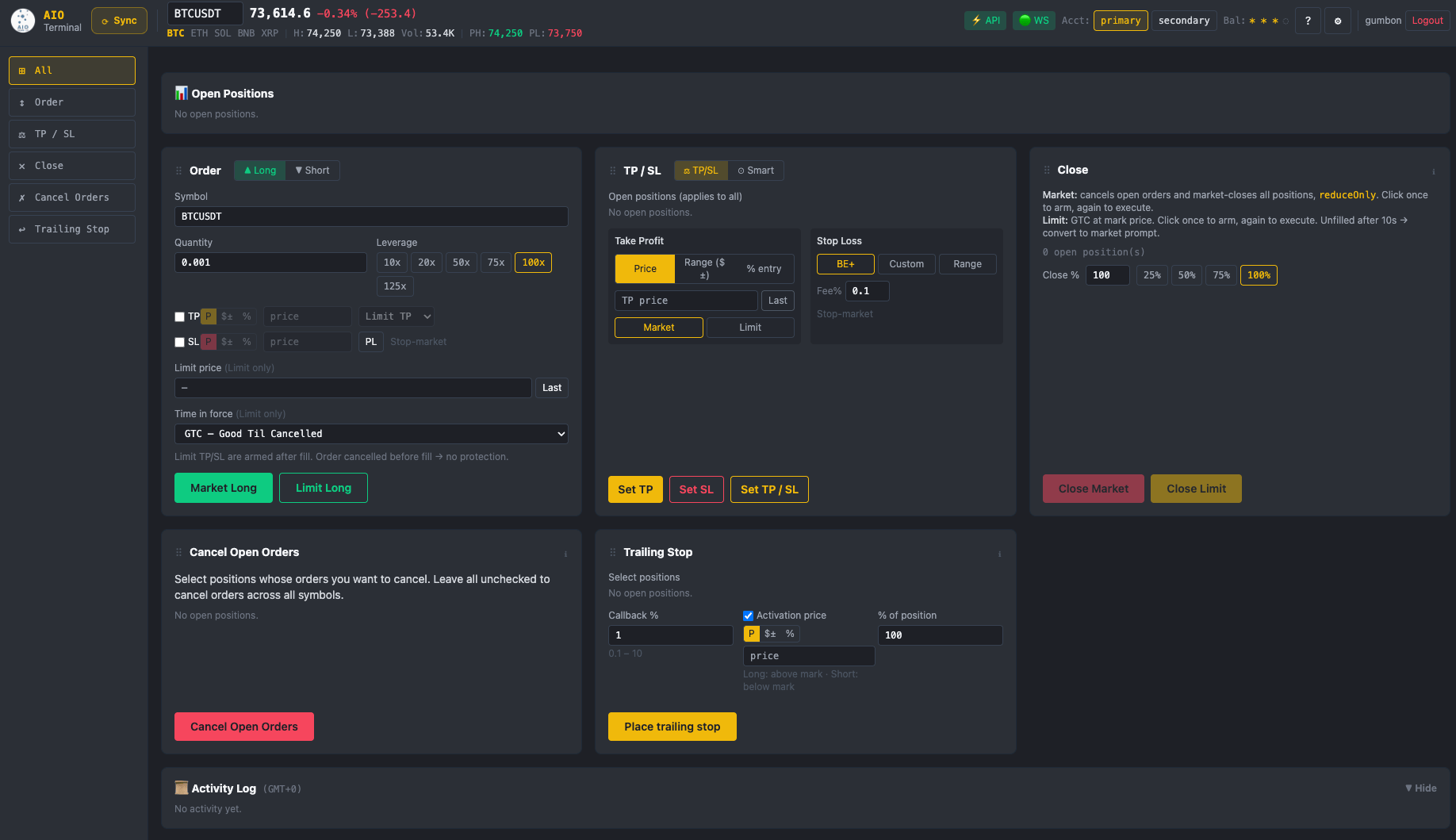The width and height of the screenshot is (1456, 840).
Task: Select percent mode for trailing activation price
Action: coord(790,634)
